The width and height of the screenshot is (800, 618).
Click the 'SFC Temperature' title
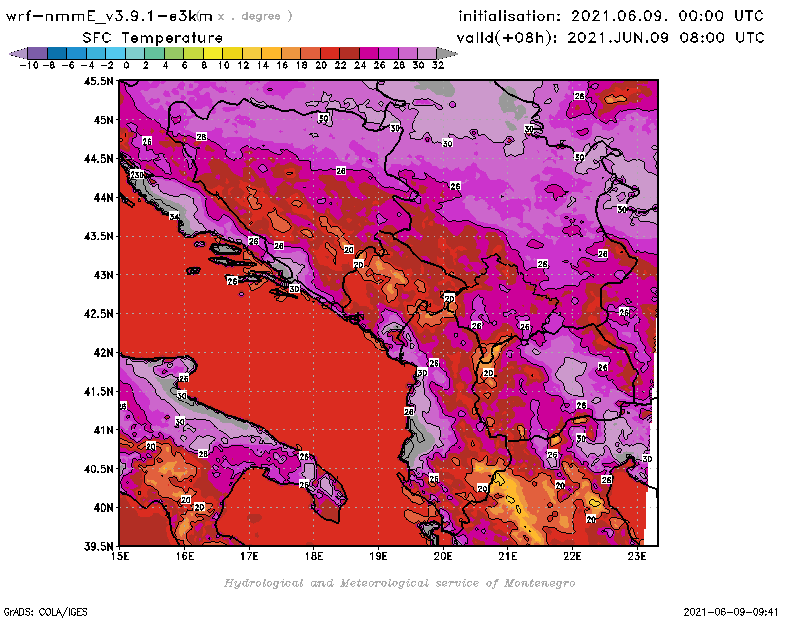pos(153,38)
